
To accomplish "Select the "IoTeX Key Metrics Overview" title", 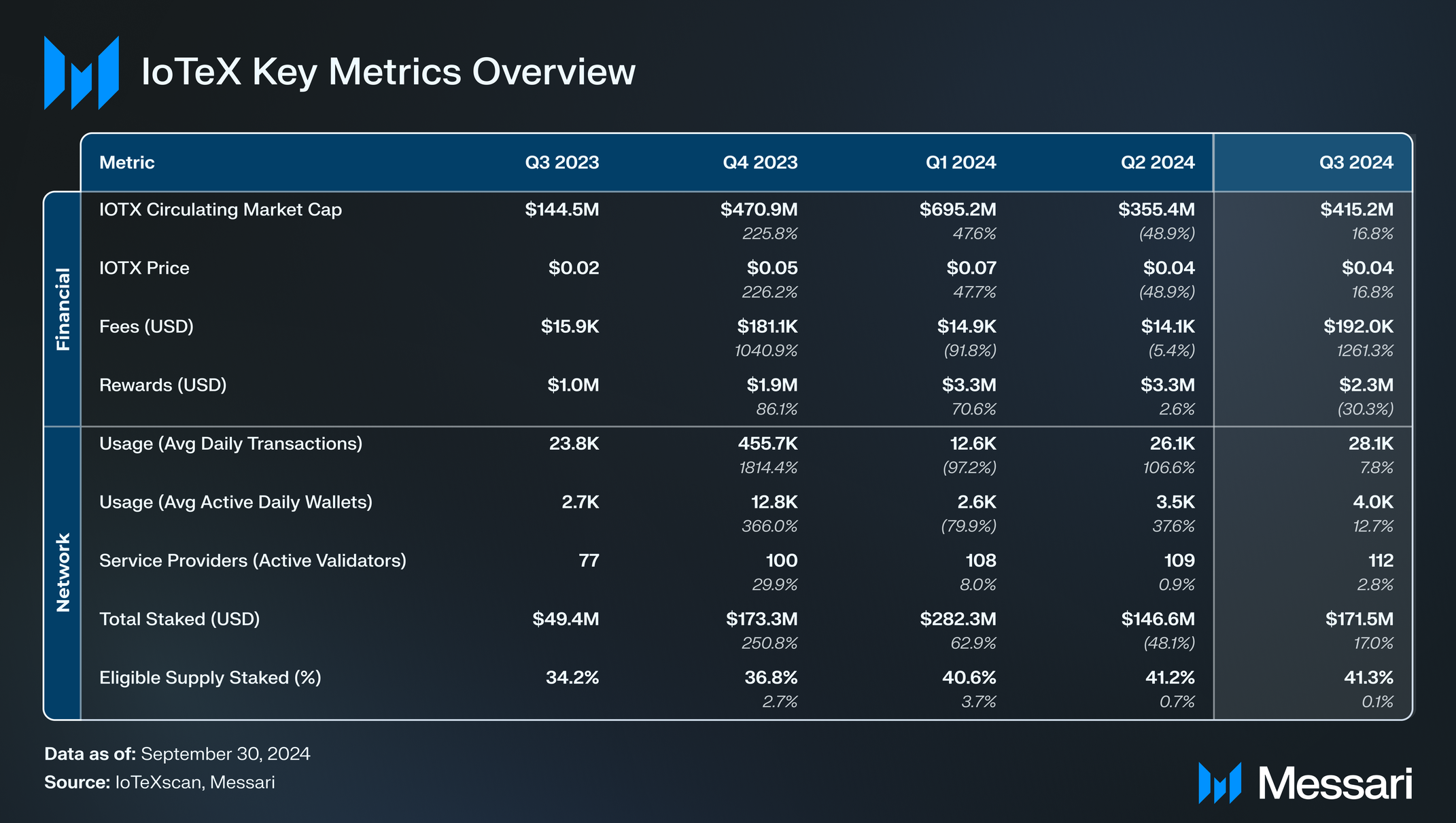I will (388, 71).
